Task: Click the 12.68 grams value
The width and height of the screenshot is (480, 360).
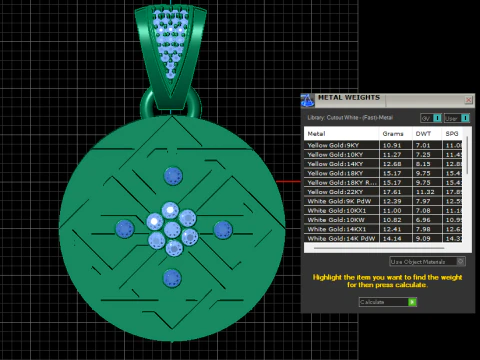Action: (x=392, y=164)
